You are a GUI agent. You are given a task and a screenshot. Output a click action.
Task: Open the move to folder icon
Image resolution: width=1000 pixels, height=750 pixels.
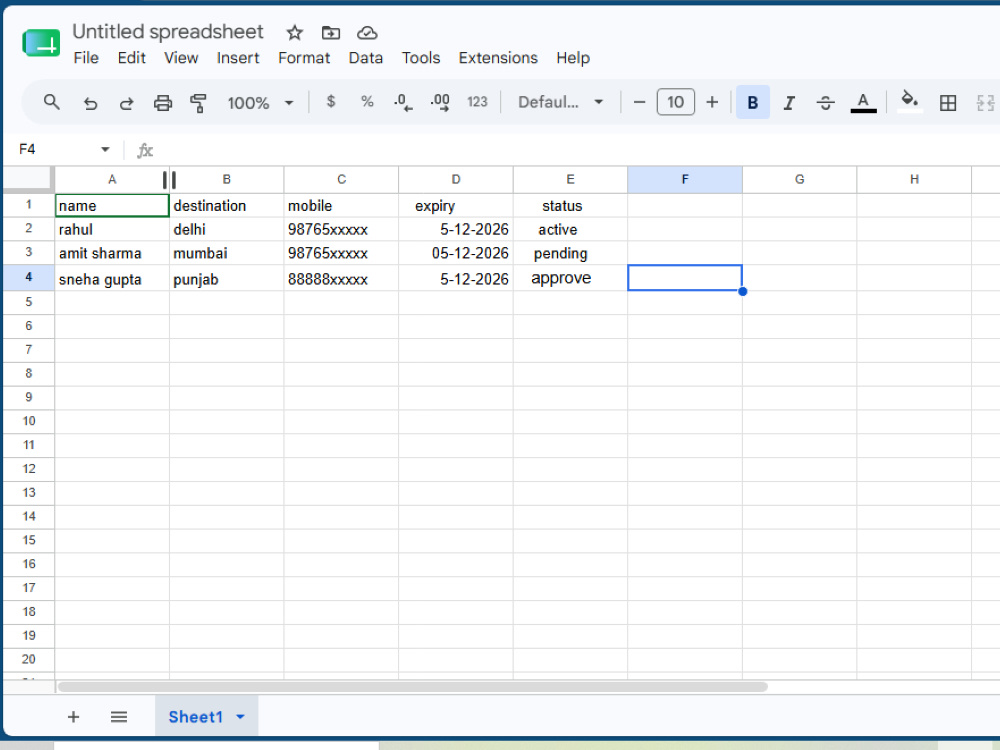[330, 33]
